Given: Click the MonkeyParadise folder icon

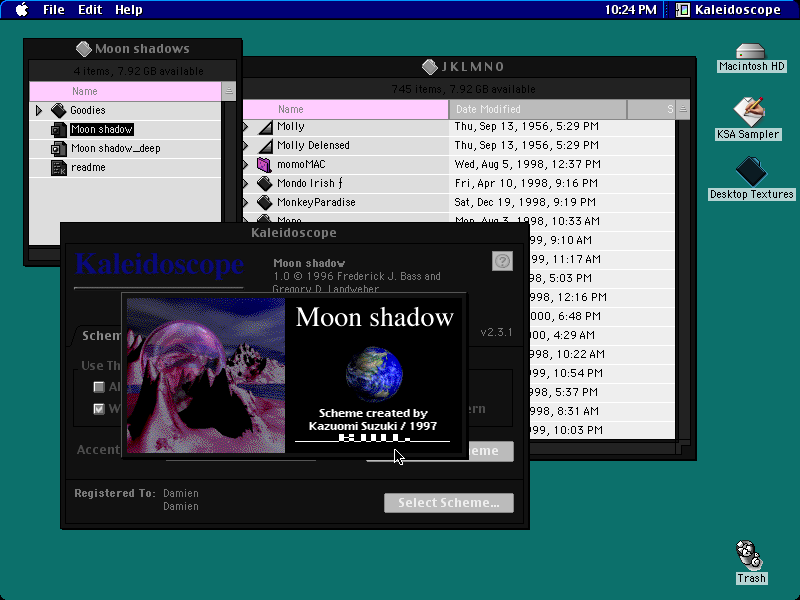Looking at the screenshot, I should (x=264, y=202).
